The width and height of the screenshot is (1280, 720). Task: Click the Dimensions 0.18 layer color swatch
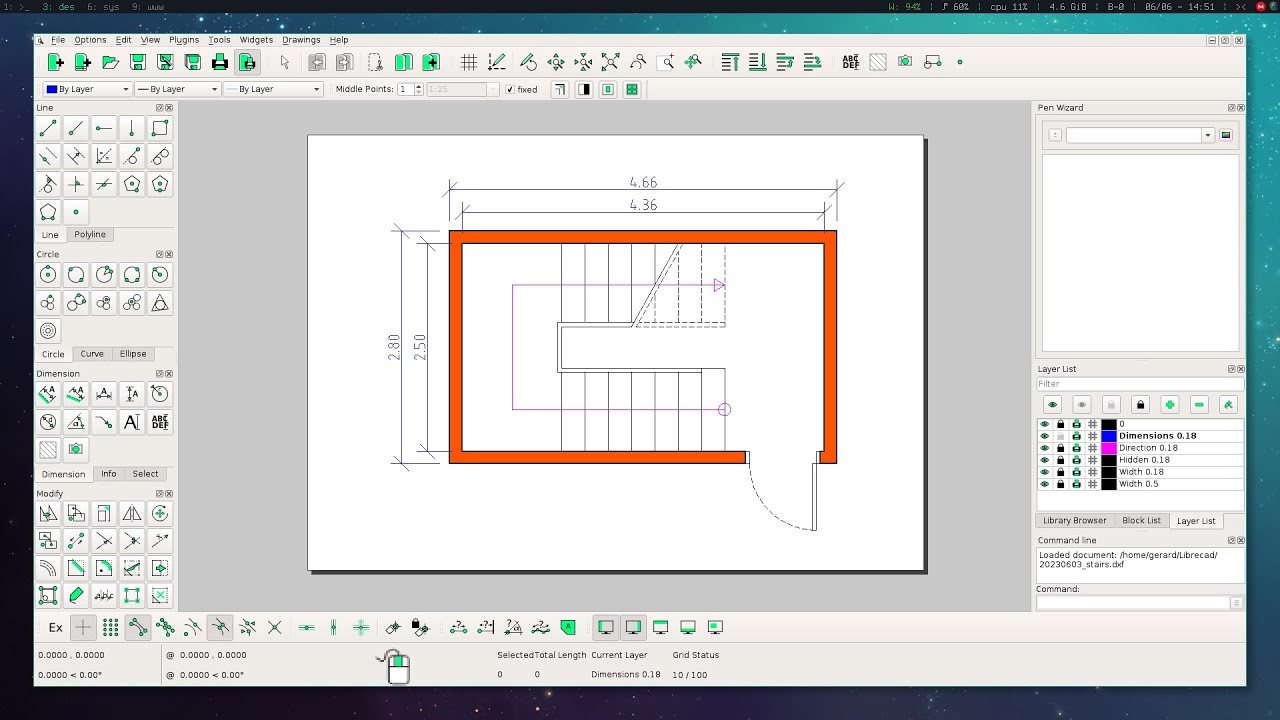click(1109, 436)
